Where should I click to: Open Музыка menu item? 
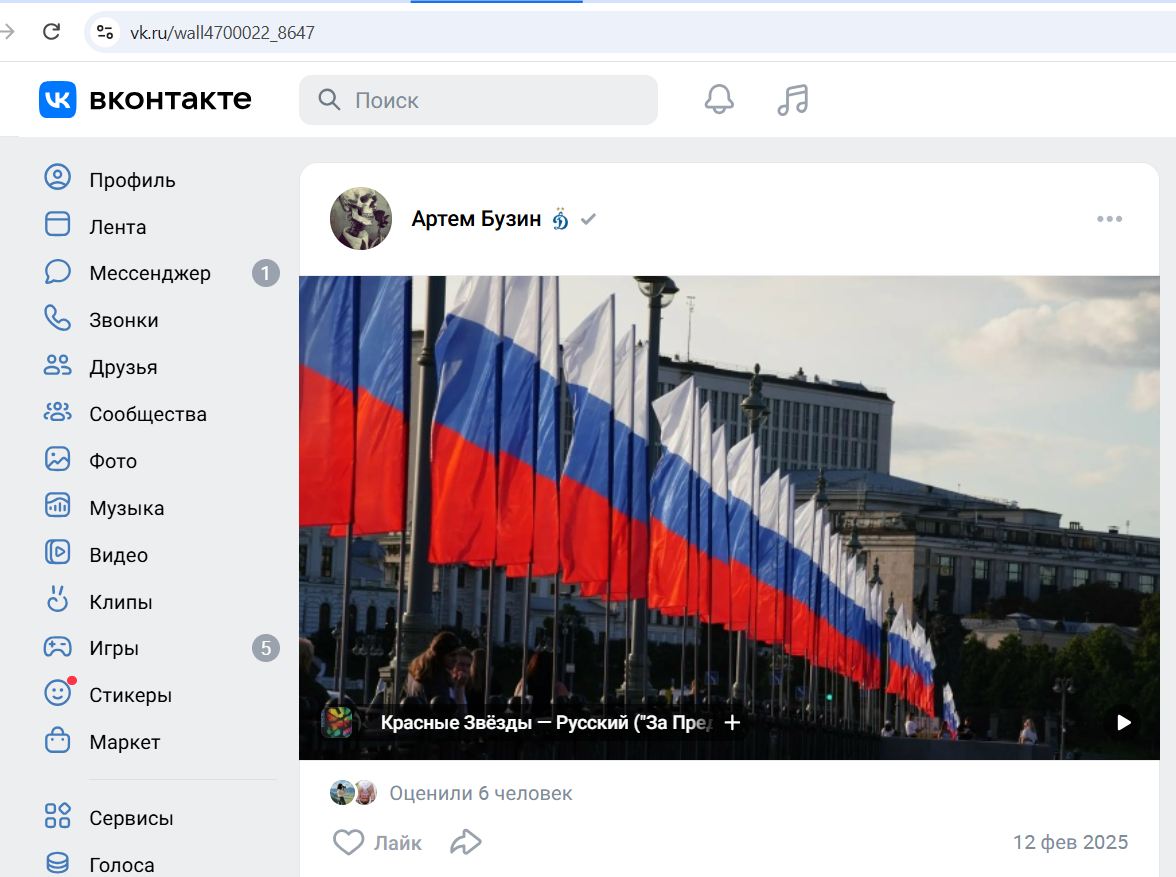tap(127, 508)
